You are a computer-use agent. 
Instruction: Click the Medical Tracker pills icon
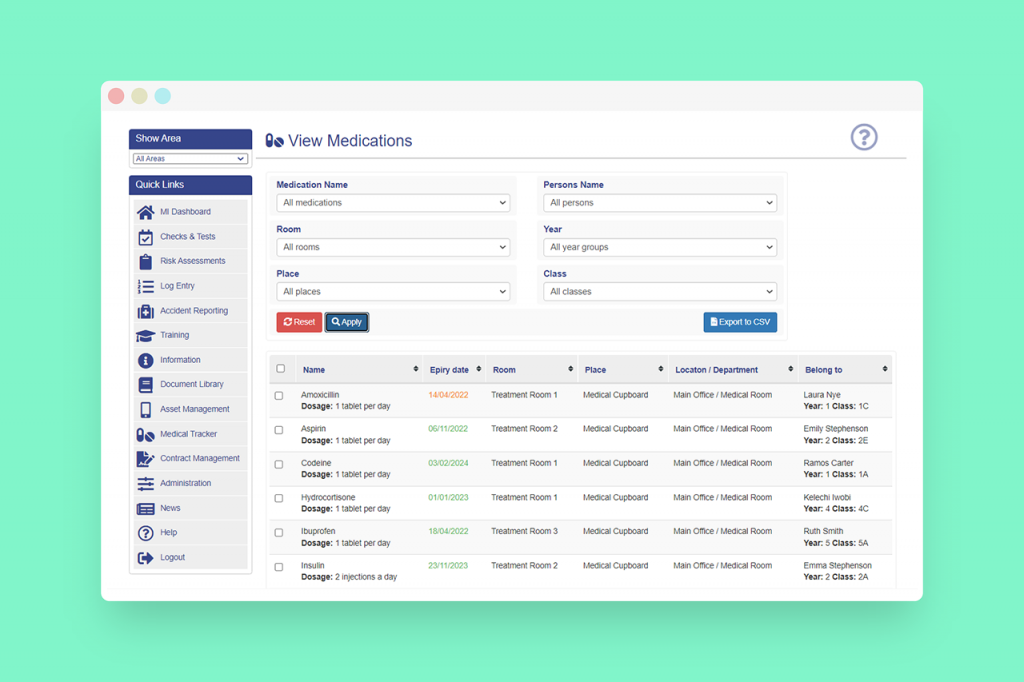pos(146,434)
